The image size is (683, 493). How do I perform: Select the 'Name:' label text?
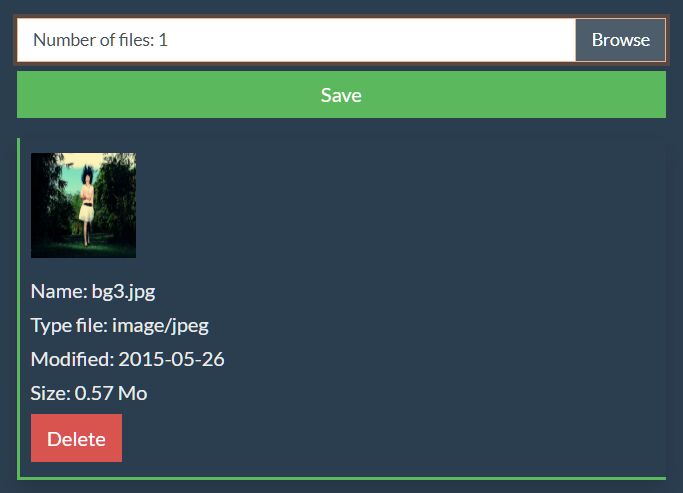[x=59, y=291]
